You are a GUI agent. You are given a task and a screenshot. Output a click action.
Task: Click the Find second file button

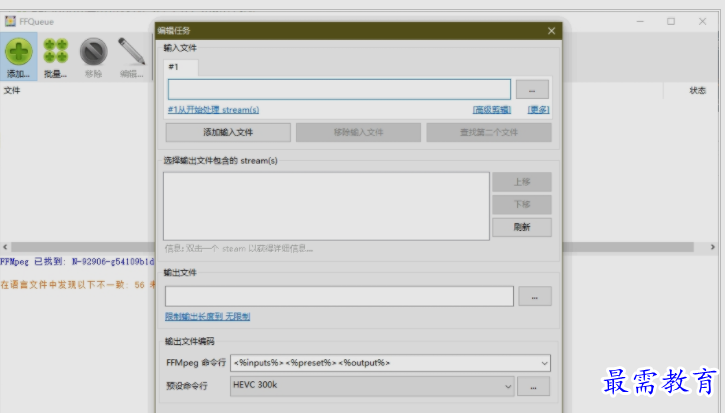coord(489,132)
